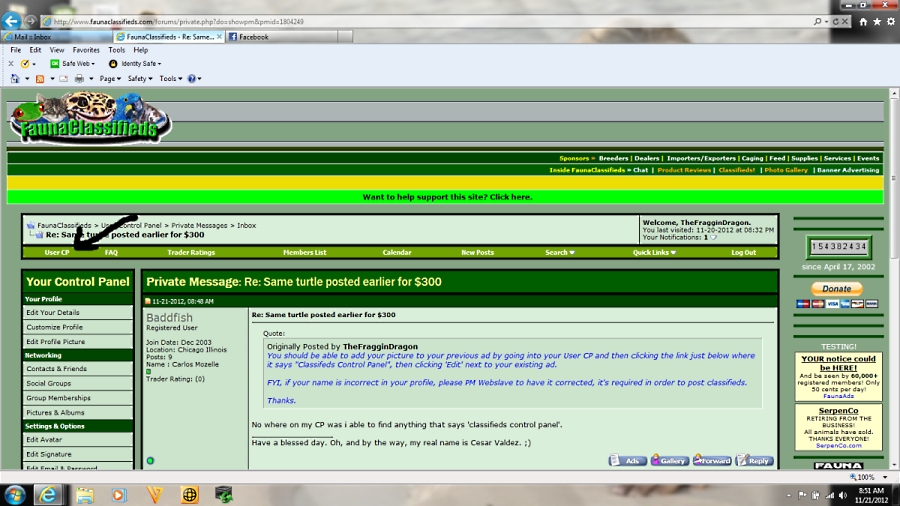Open Windows Explorer folder on the taskbar

(x=85, y=495)
